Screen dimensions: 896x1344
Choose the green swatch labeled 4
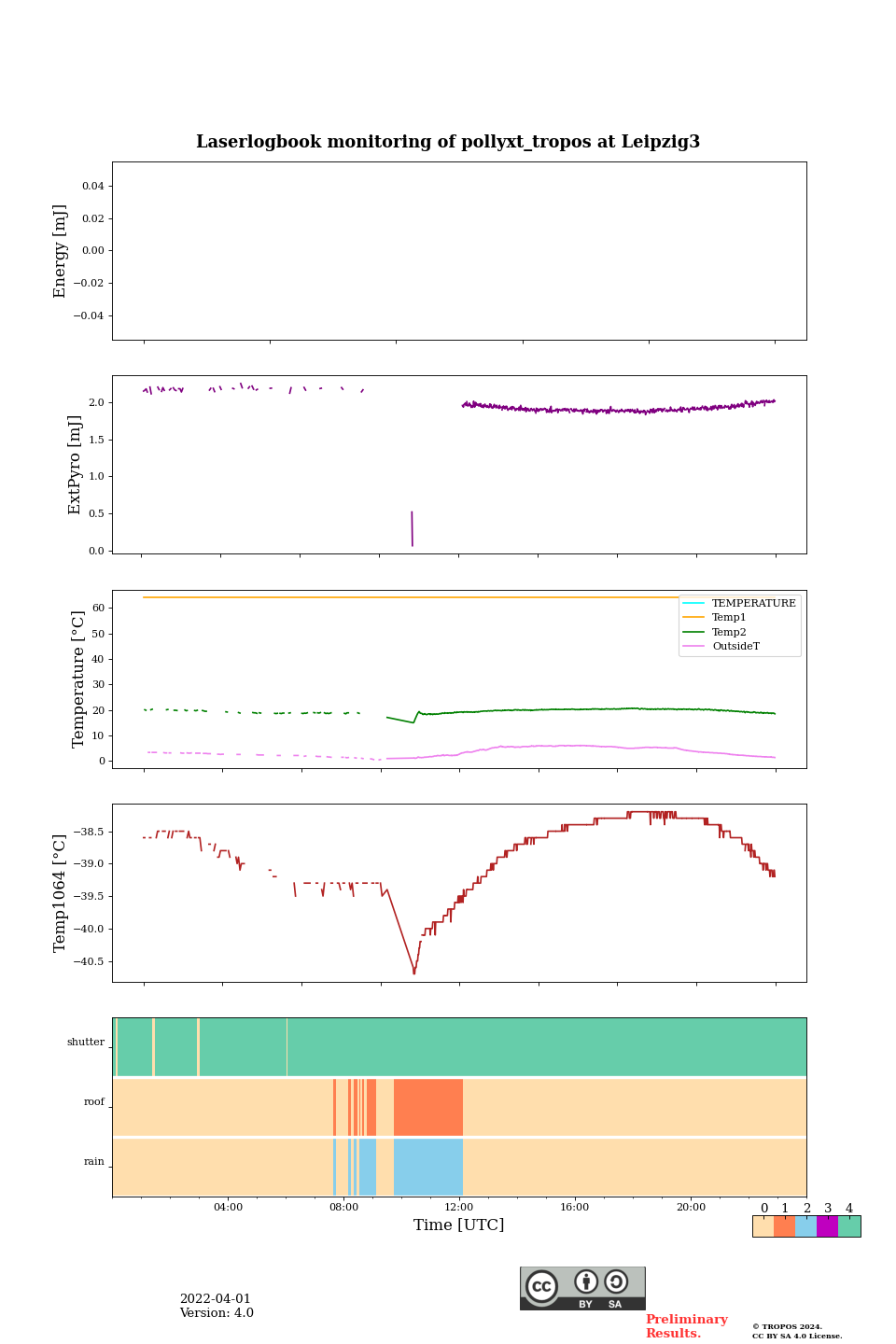coord(849,1226)
